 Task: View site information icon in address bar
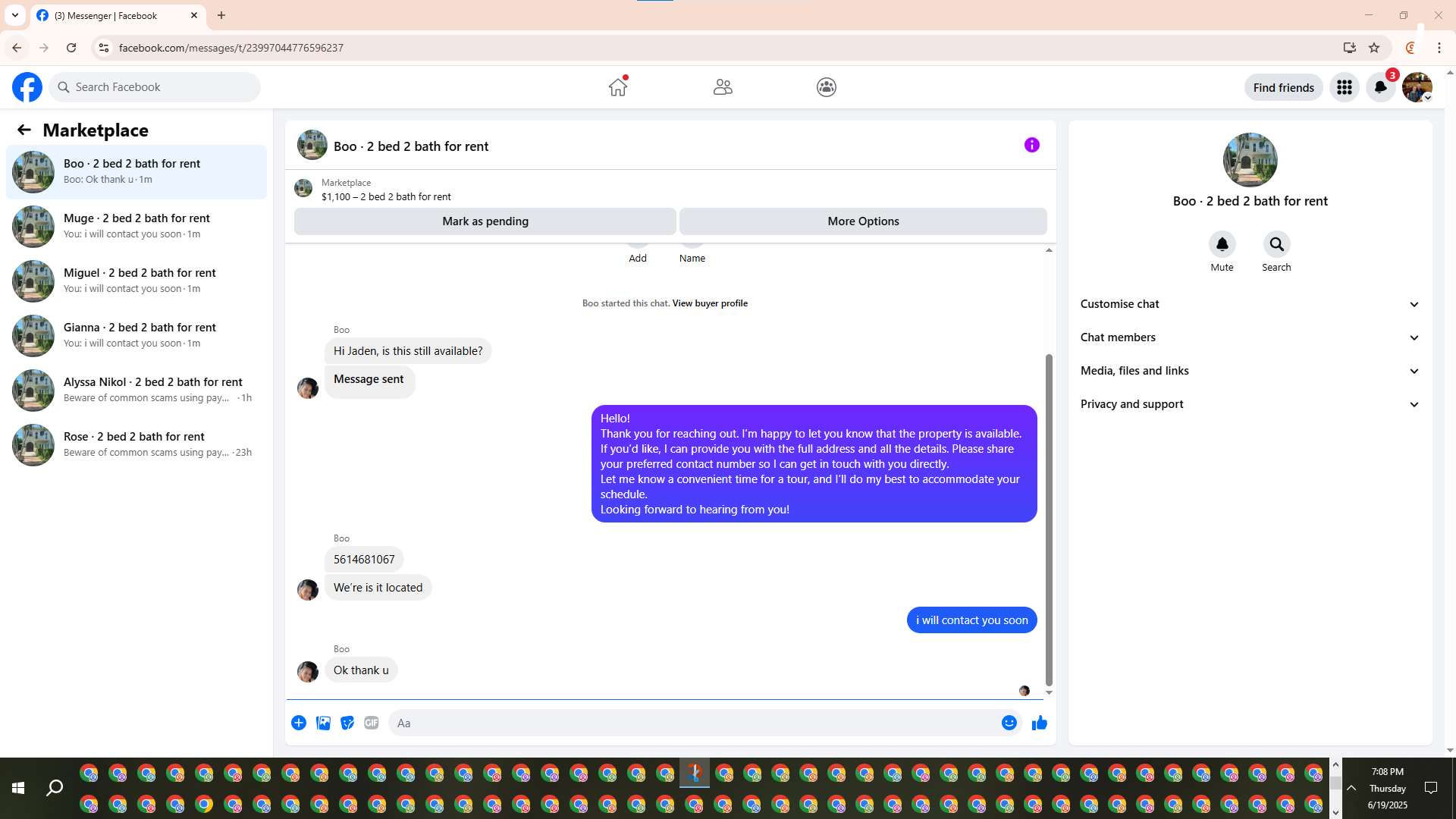104,48
